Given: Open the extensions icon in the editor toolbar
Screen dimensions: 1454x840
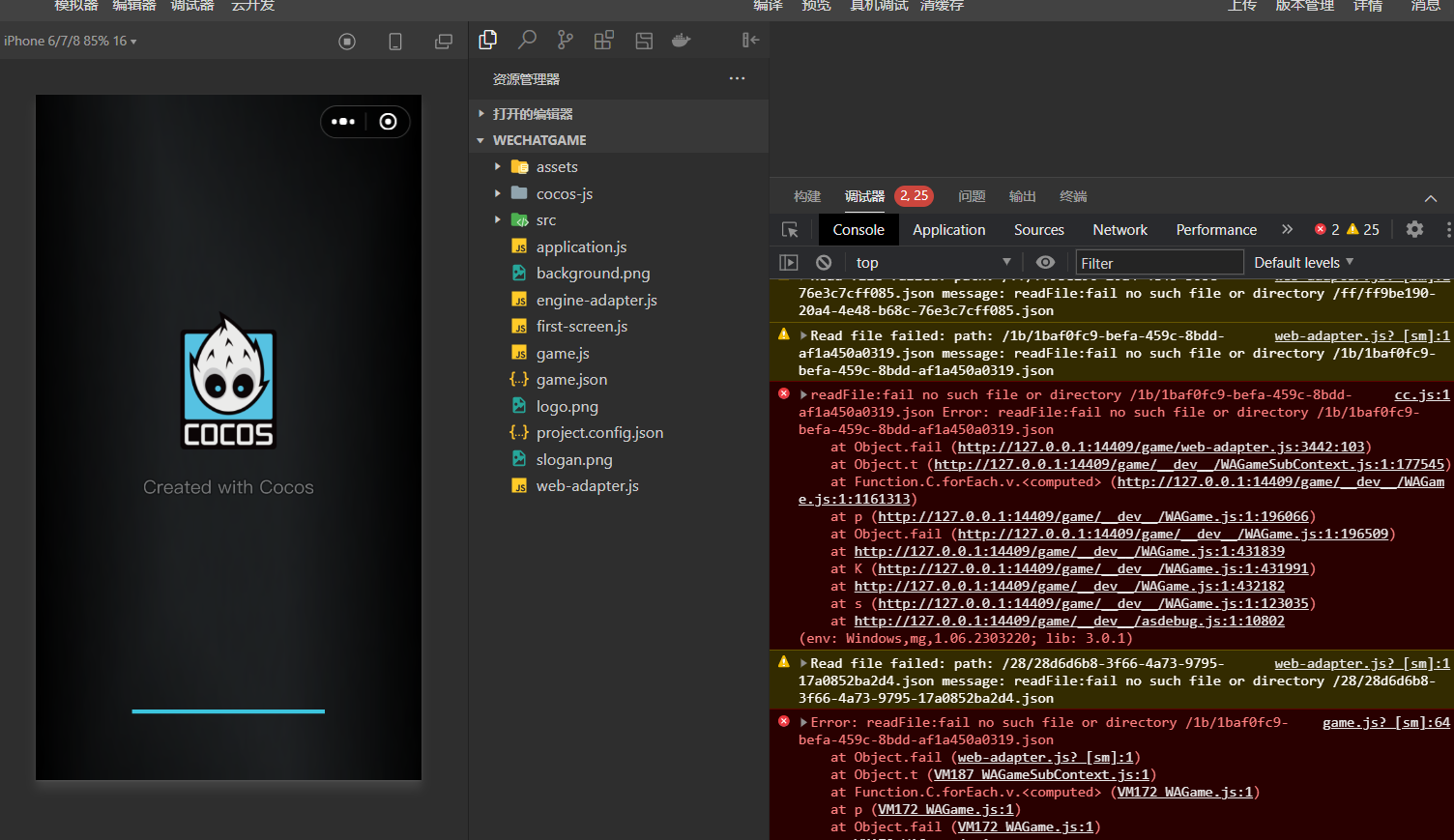Looking at the screenshot, I should point(604,40).
